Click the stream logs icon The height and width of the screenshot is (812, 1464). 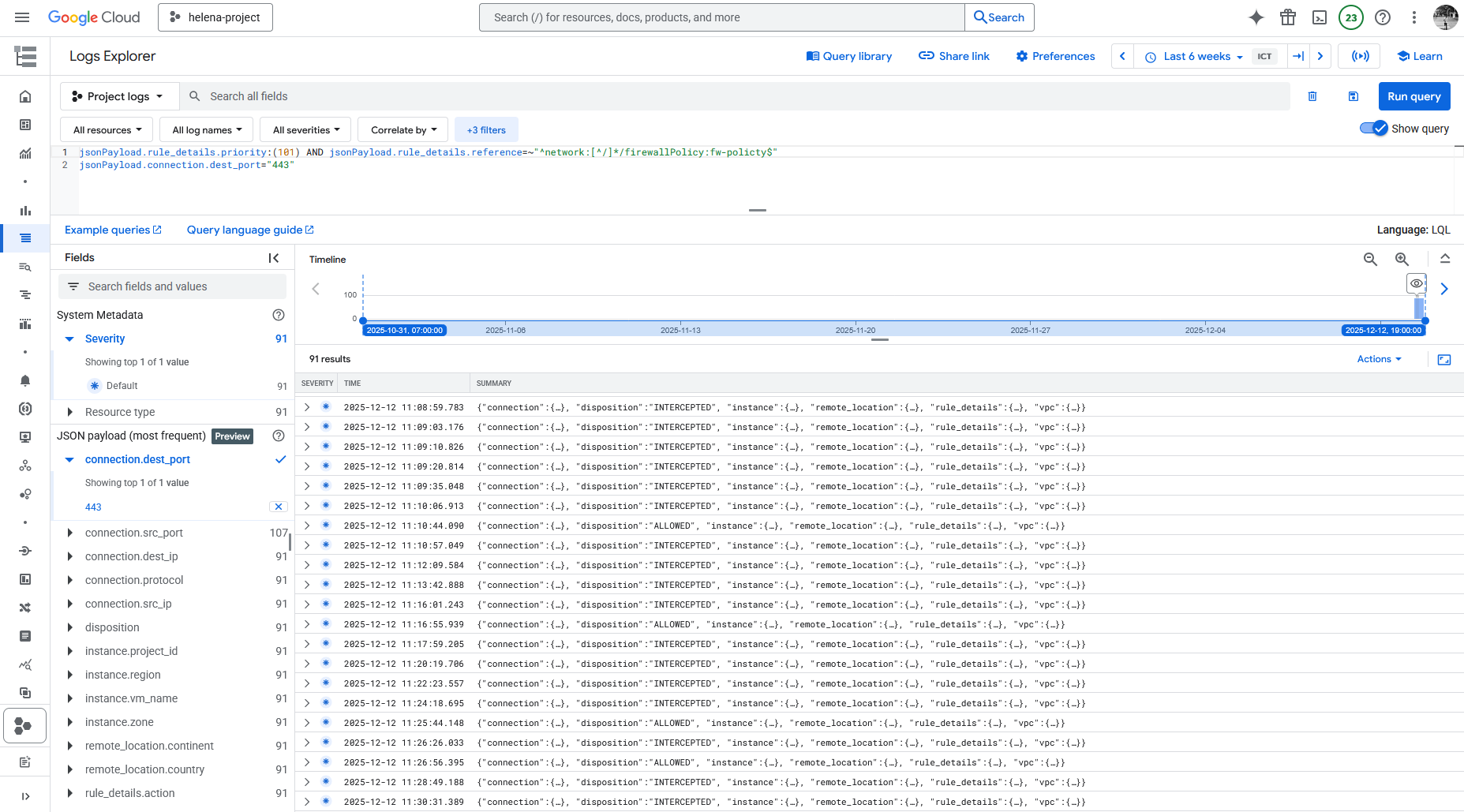(1360, 56)
